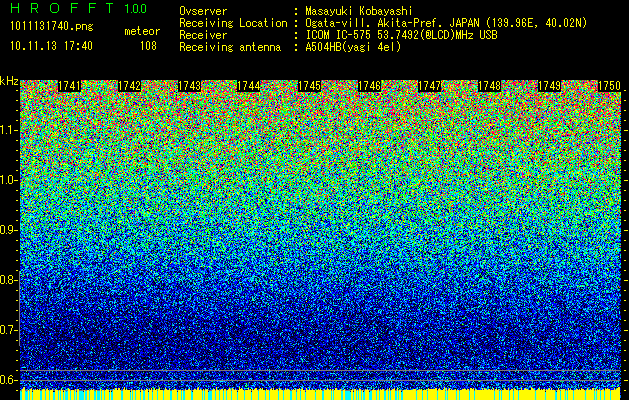Click the 1743 time marker
Screen dimensions: 629x400
click(189, 86)
